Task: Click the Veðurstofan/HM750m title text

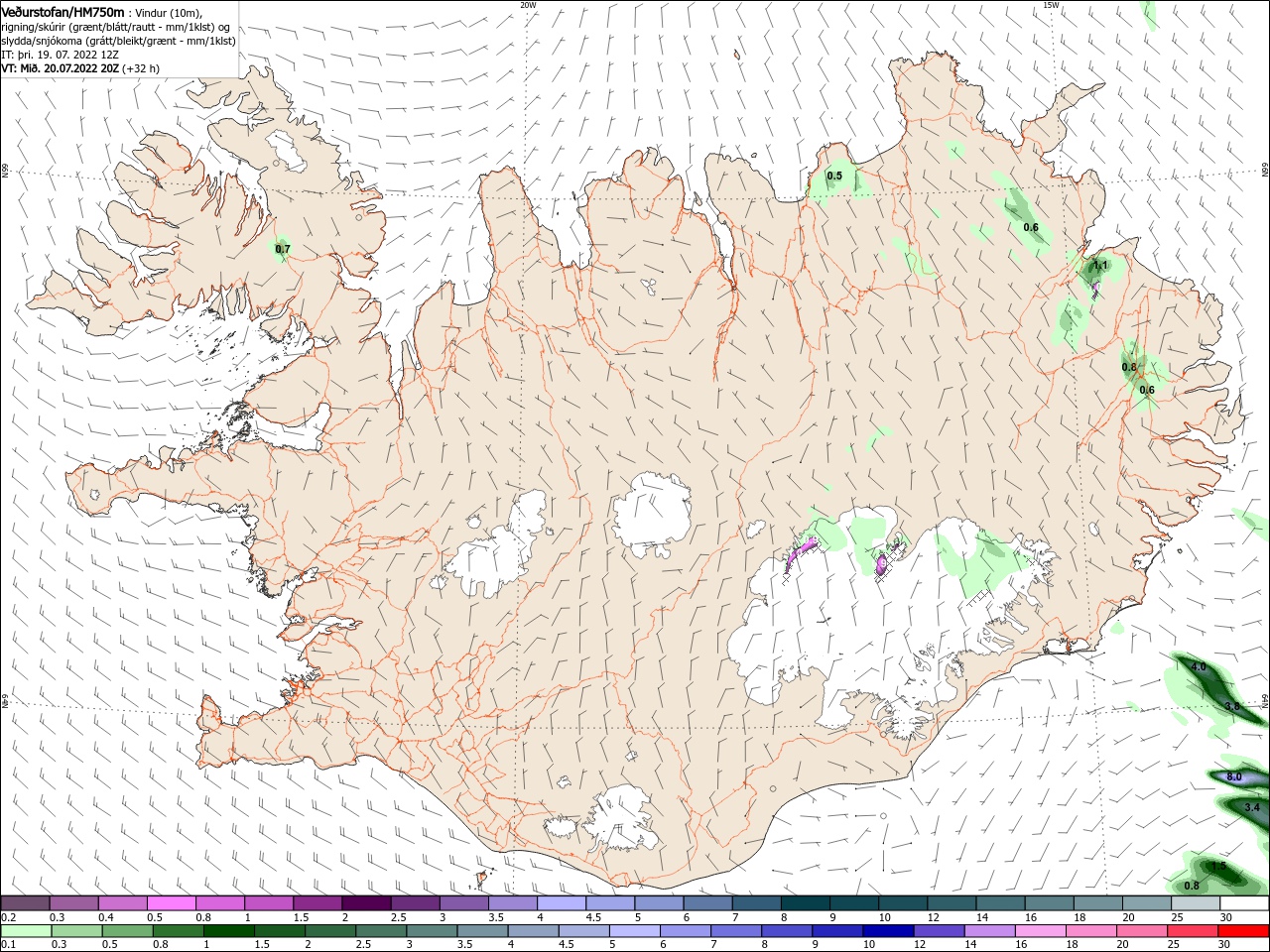Action: [63, 11]
